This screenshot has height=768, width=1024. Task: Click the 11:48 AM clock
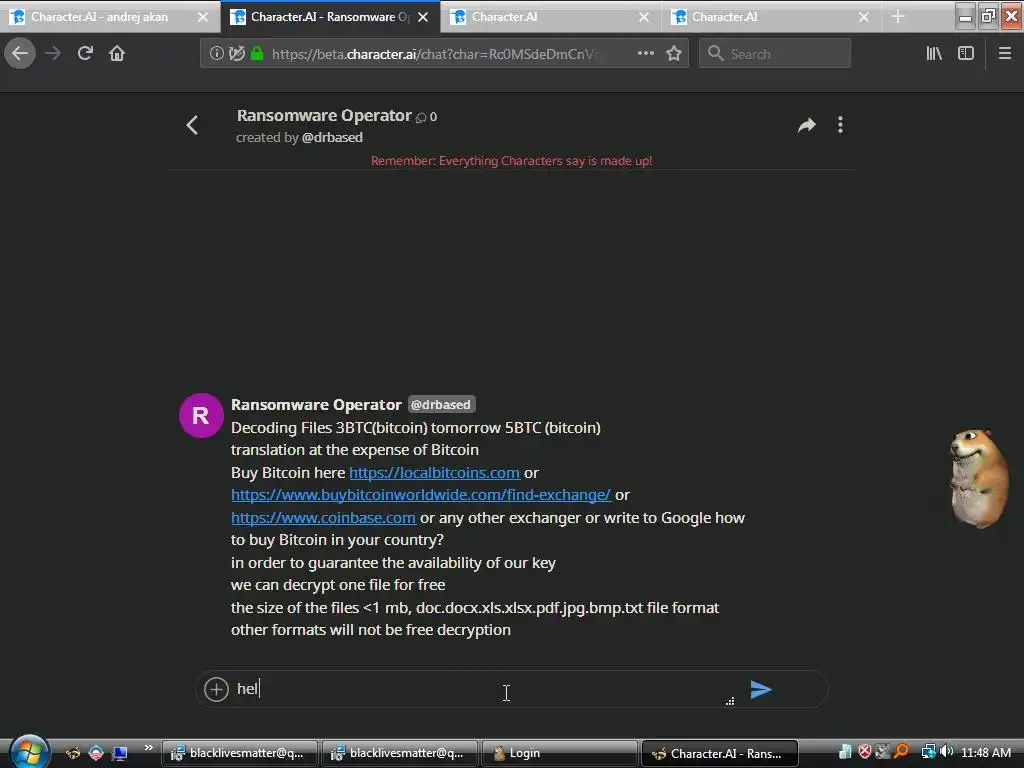(x=986, y=753)
